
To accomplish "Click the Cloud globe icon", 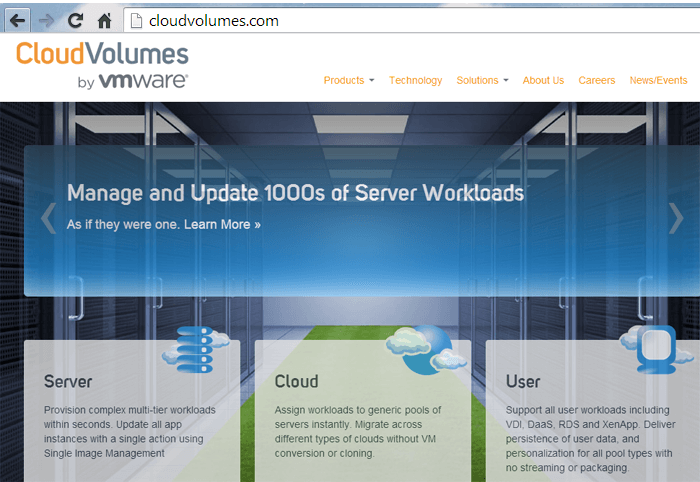I will pos(425,350).
